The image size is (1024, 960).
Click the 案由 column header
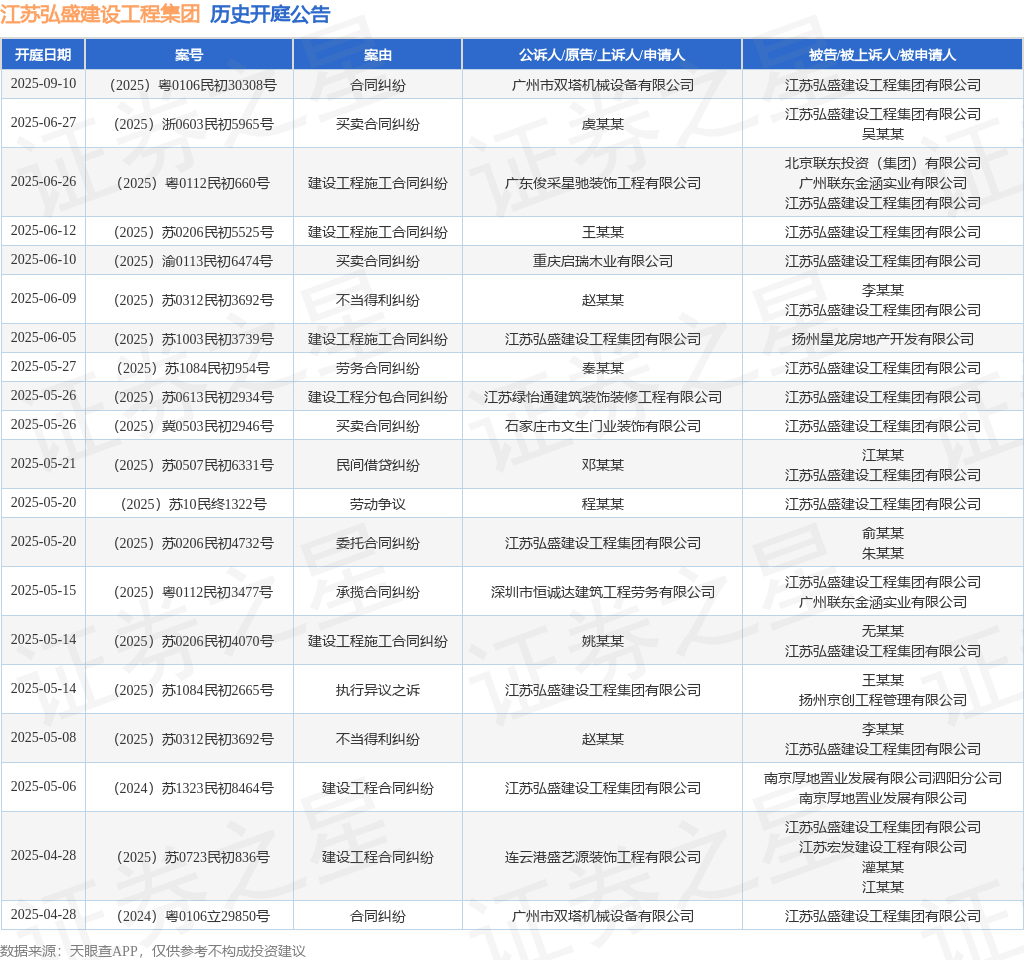pos(377,55)
